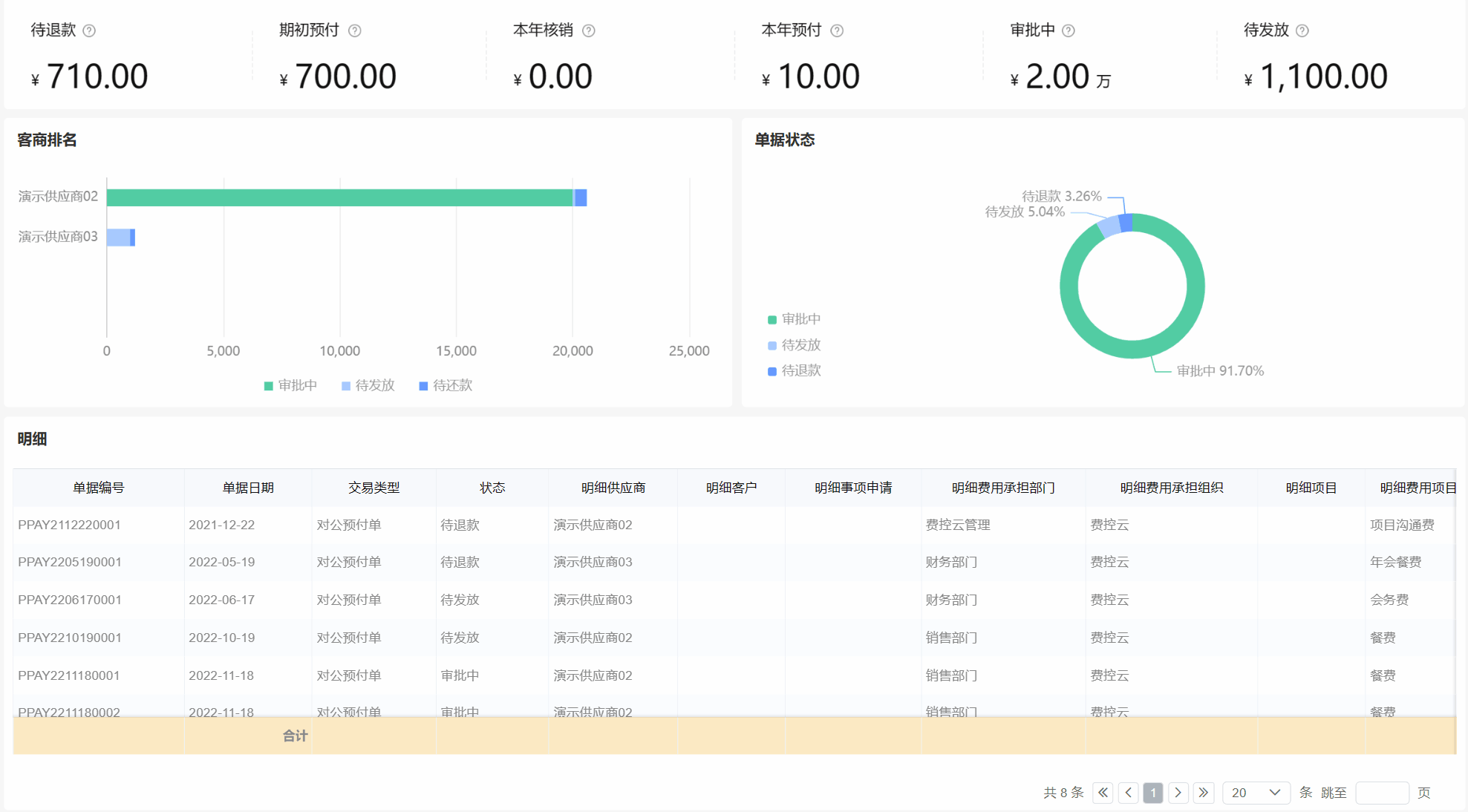The width and height of the screenshot is (1468, 812).
Task: Go to next page arrow
Action: [x=1178, y=793]
